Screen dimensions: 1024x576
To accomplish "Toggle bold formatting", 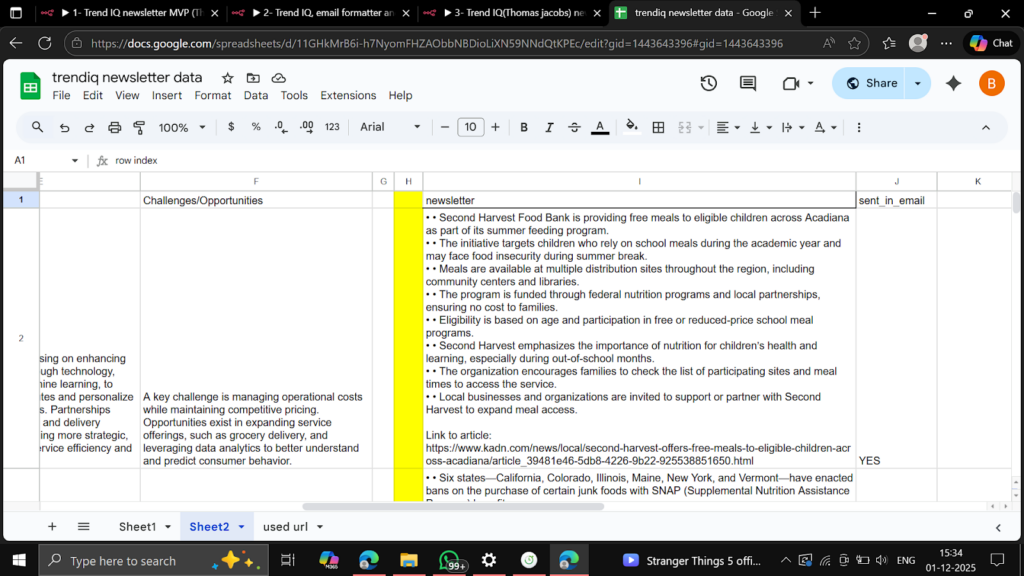I will [x=523, y=127].
